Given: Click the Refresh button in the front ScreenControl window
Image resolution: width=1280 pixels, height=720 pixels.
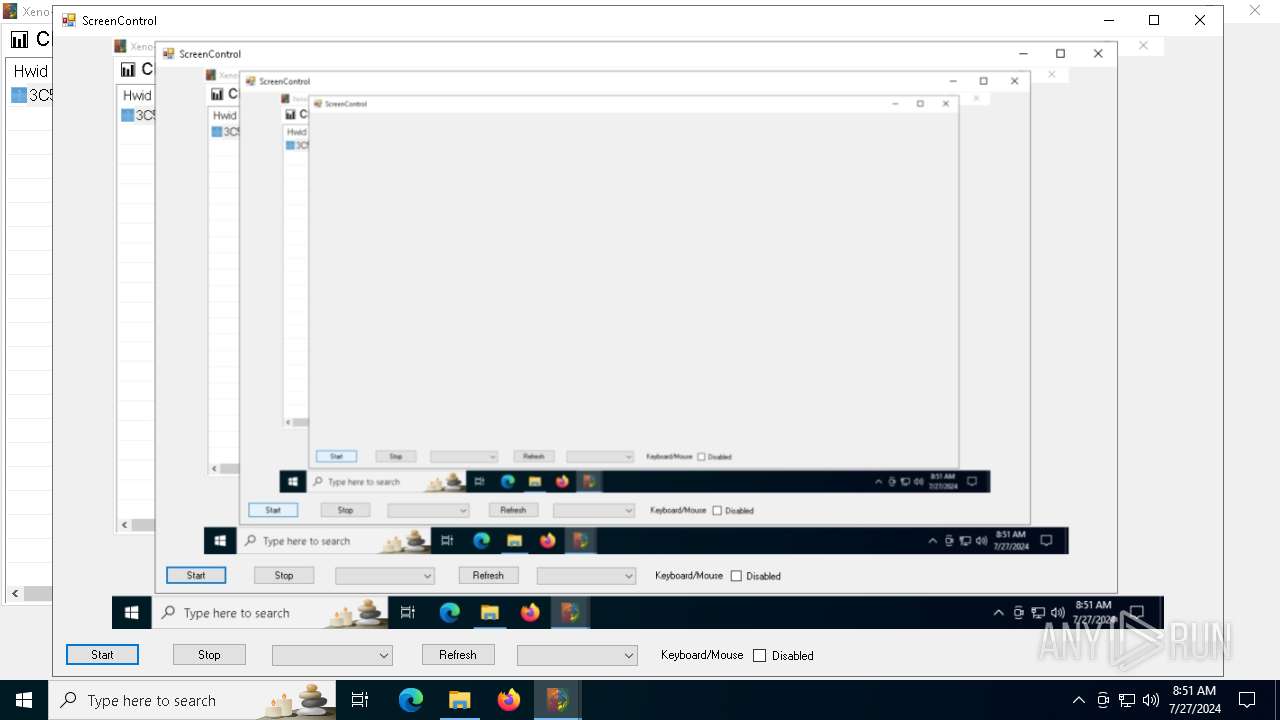Looking at the screenshot, I should pos(457,655).
